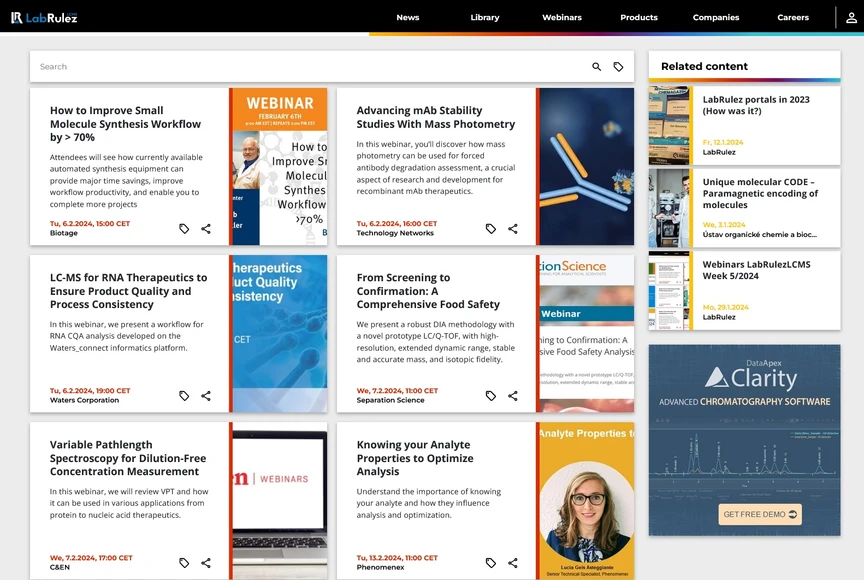Share the Knowing your Analyte webinar

tap(512, 562)
